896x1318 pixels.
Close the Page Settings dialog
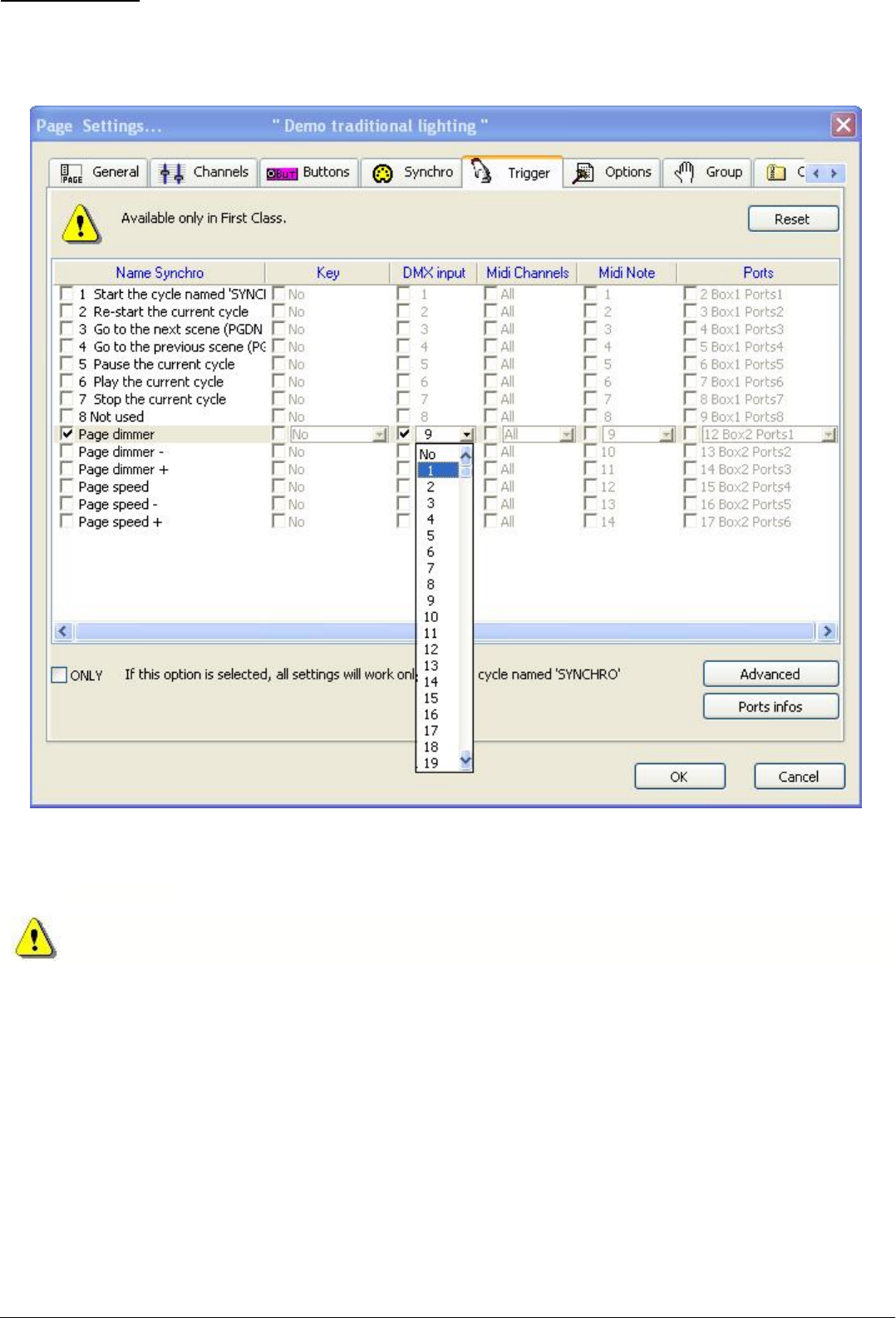click(844, 125)
